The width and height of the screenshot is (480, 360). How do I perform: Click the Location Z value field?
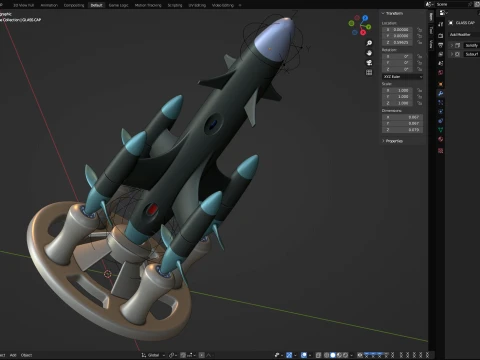(x=398, y=42)
